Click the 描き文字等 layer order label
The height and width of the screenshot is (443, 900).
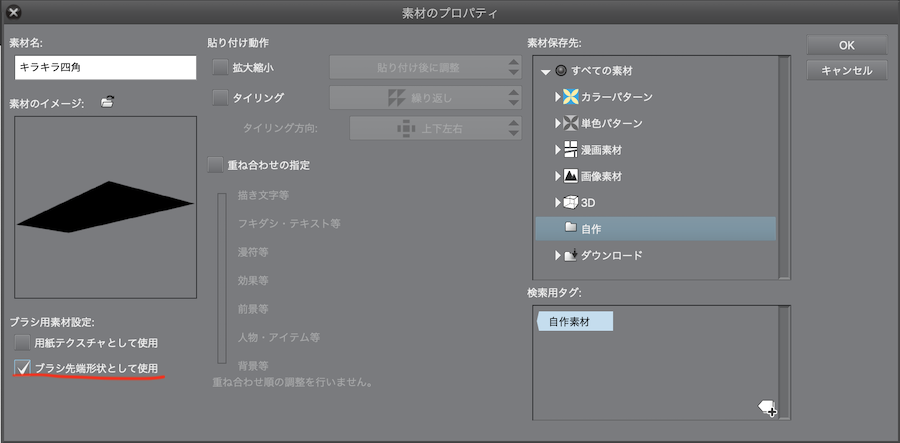(263, 195)
